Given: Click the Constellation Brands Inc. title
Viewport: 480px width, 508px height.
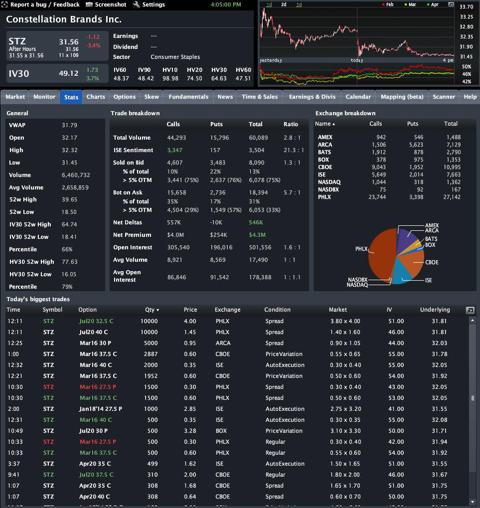Looking at the screenshot, I should click(64, 20).
